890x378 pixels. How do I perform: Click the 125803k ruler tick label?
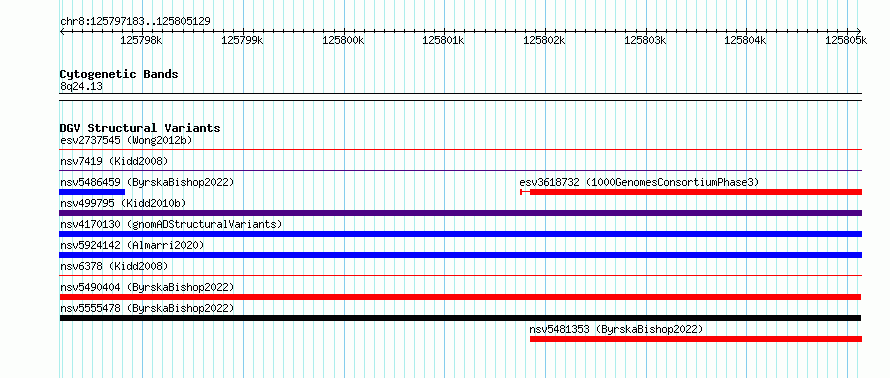click(x=645, y=40)
